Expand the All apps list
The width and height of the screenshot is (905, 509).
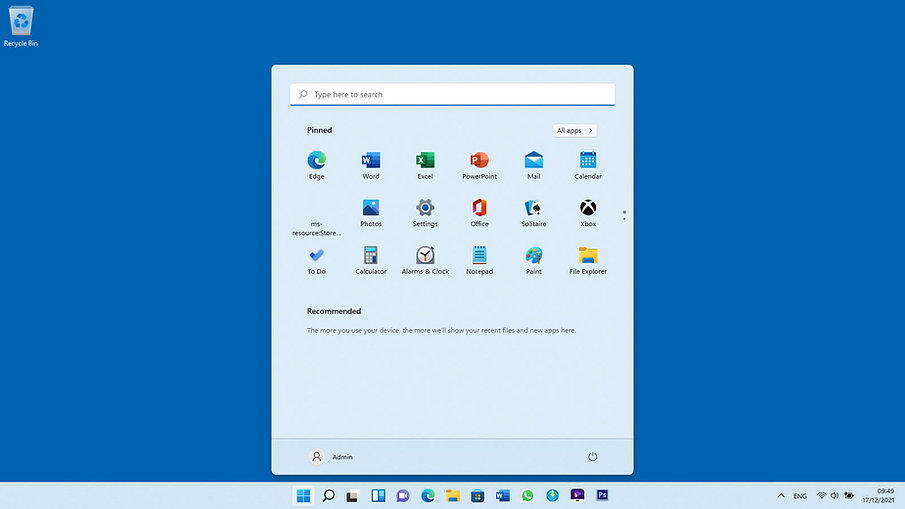click(574, 130)
